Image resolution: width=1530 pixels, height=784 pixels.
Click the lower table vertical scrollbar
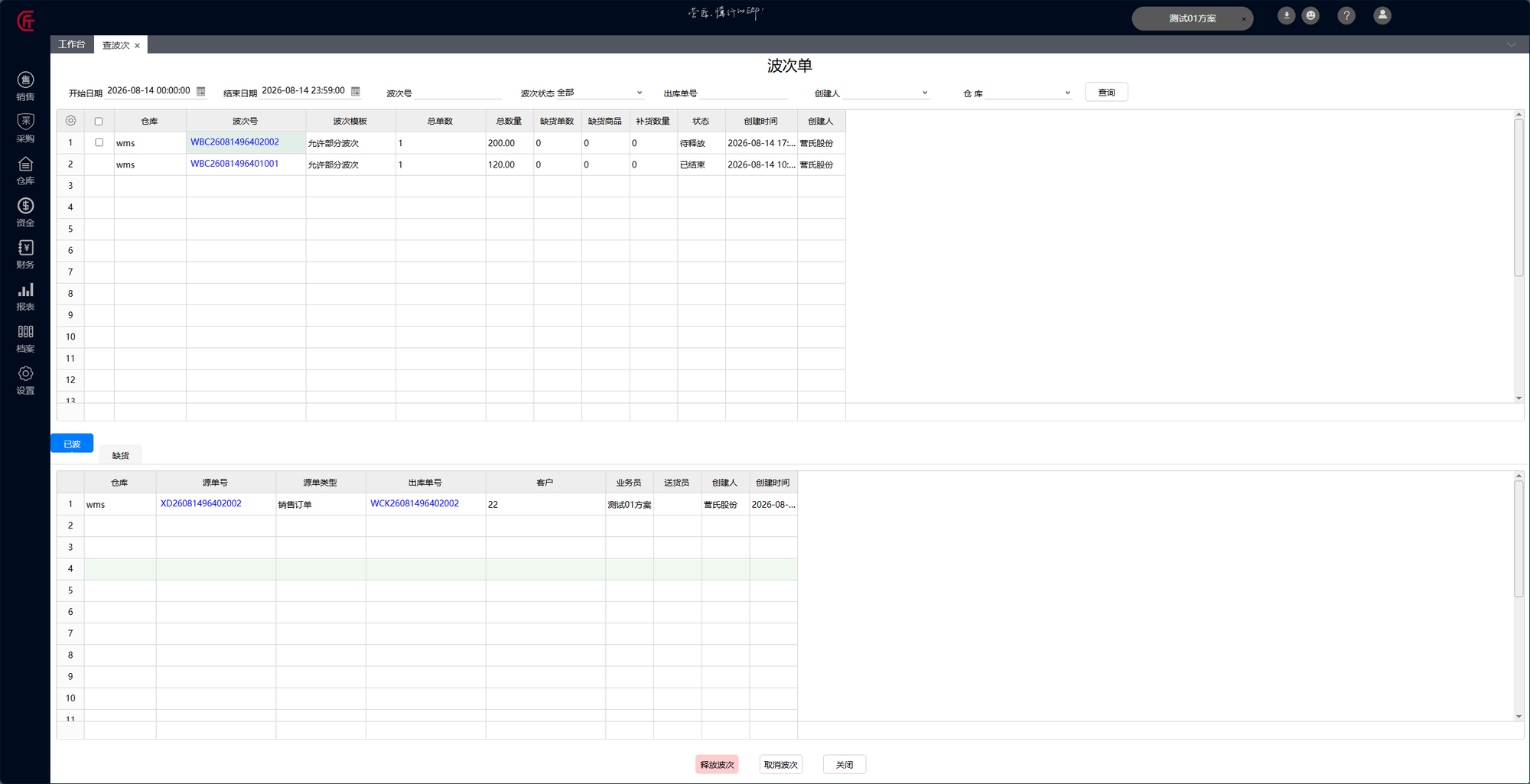[x=1519, y=538]
